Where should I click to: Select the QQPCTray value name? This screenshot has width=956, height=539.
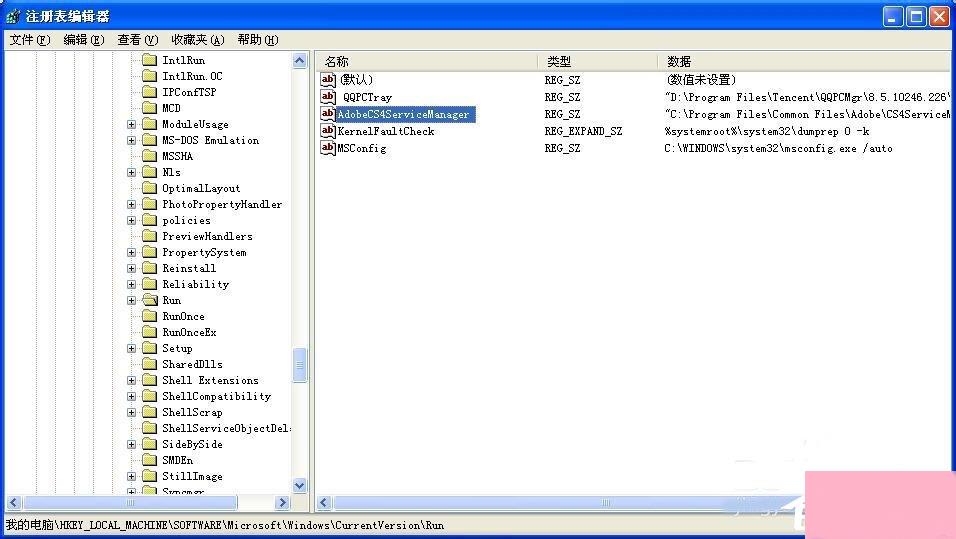tap(367, 97)
